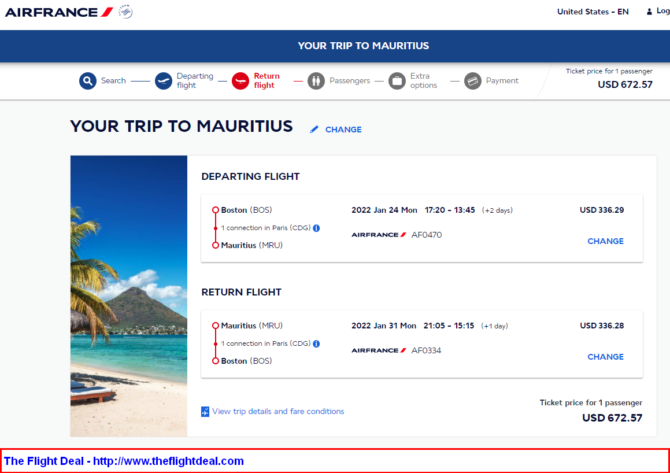Click the Air France logo in departing card
Image resolution: width=670 pixels, height=473 pixels.
(379, 235)
